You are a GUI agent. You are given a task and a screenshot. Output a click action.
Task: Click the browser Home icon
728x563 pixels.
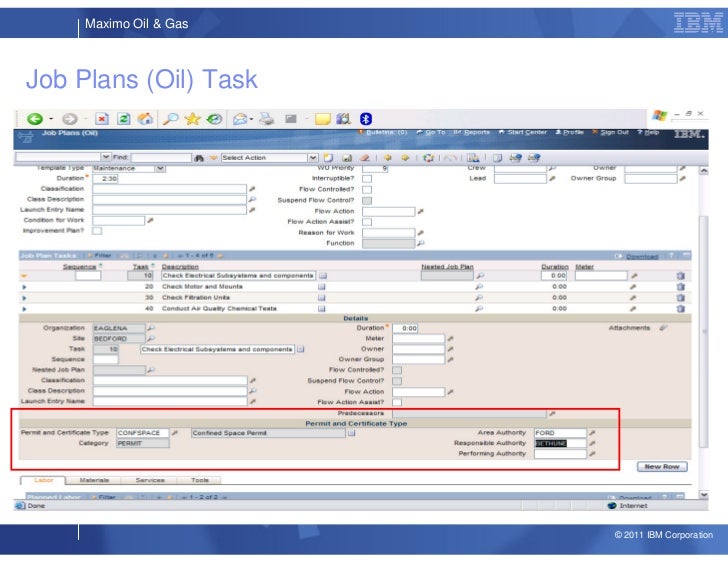pyautogui.click(x=145, y=119)
